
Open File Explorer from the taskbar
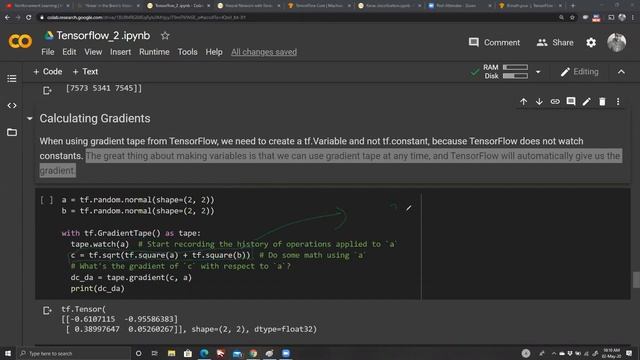click(x=171, y=353)
